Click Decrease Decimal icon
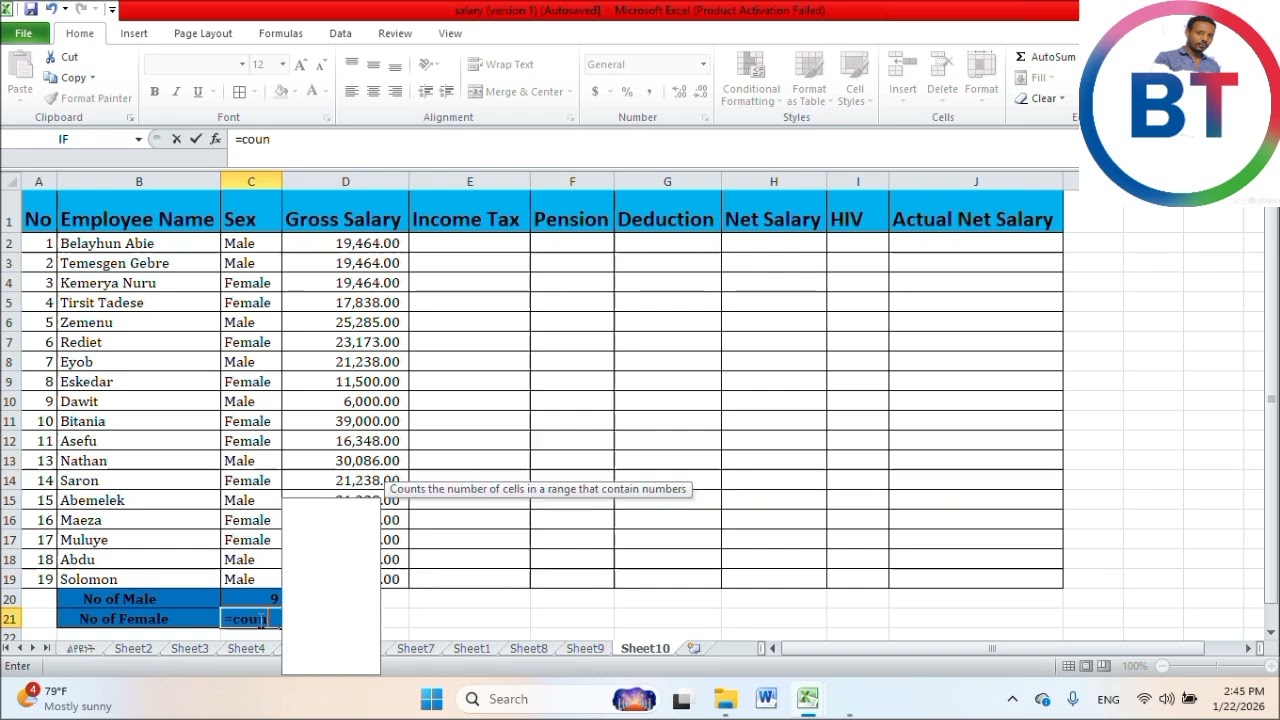The height and width of the screenshot is (720, 1280). [700, 92]
